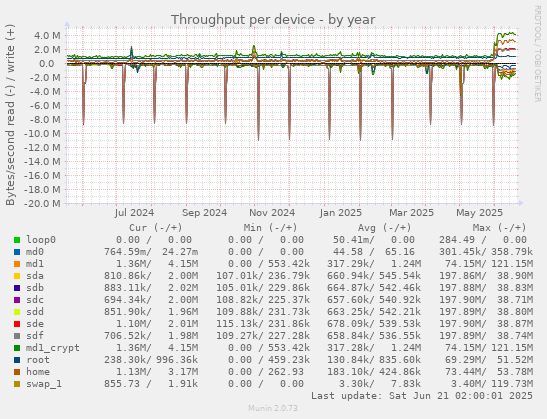The width and height of the screenshot is (547, 419).
Task: Click root avg value '130.84k/ 835.60k'
Action: [x=374, y=359]
